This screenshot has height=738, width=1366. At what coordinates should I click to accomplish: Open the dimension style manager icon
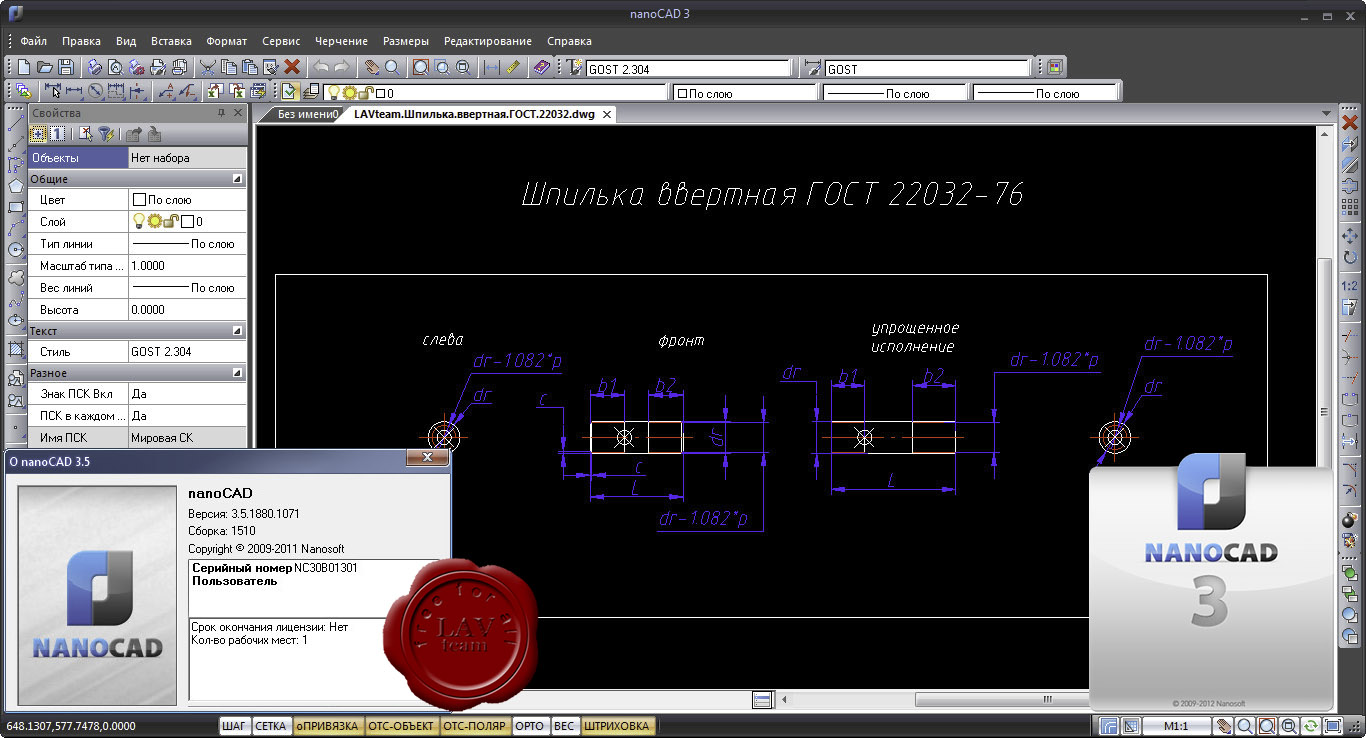[813, 68]
